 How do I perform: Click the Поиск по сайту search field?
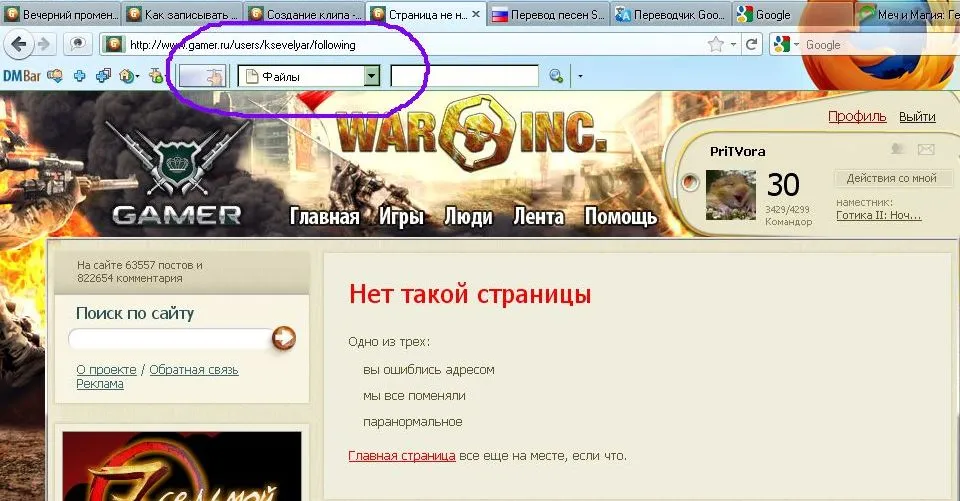coord(169,339)
